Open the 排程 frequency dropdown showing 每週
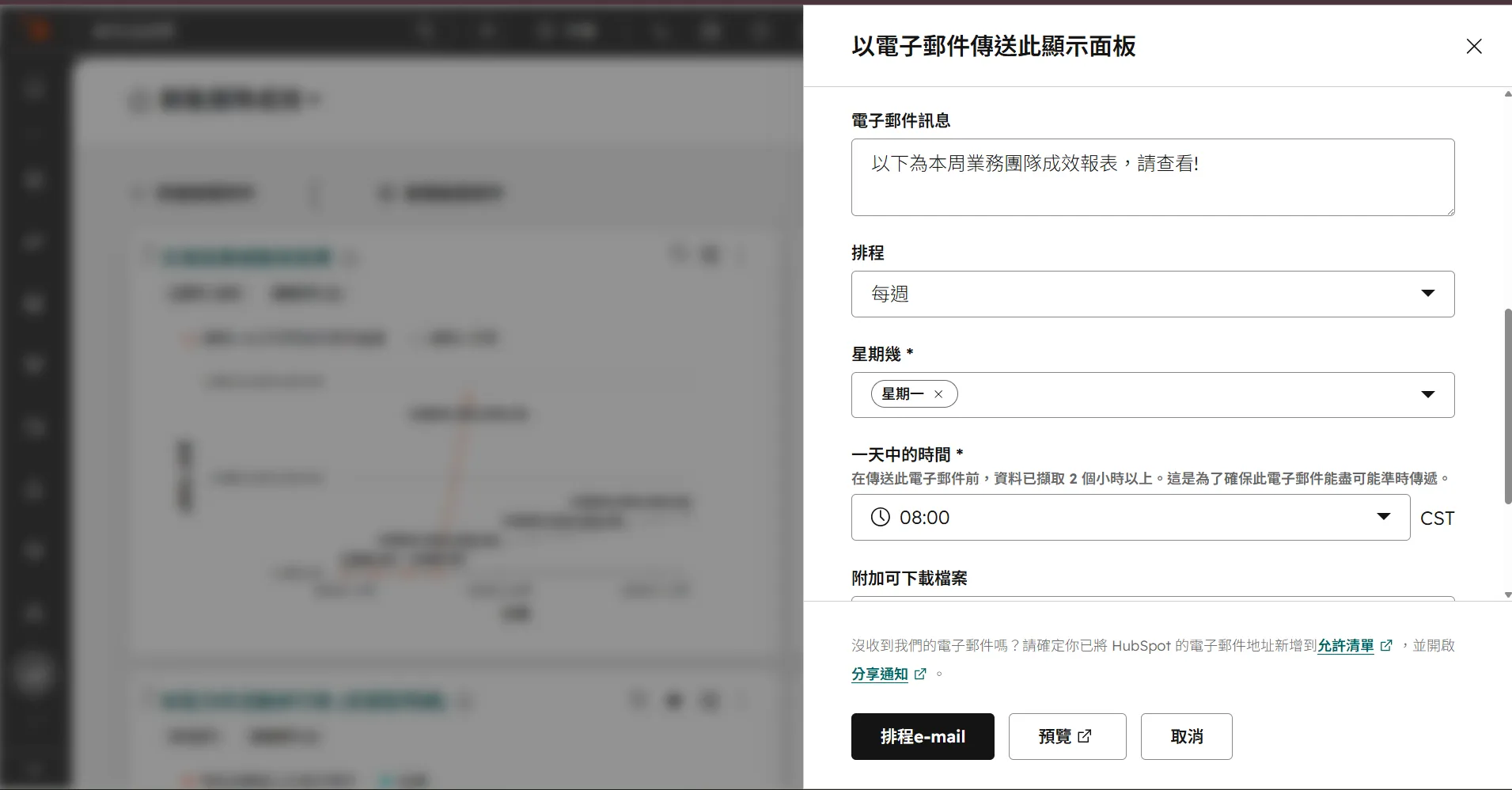Image resolution: width=1512 pixels, height=790 pixels. click(1153, 294)
